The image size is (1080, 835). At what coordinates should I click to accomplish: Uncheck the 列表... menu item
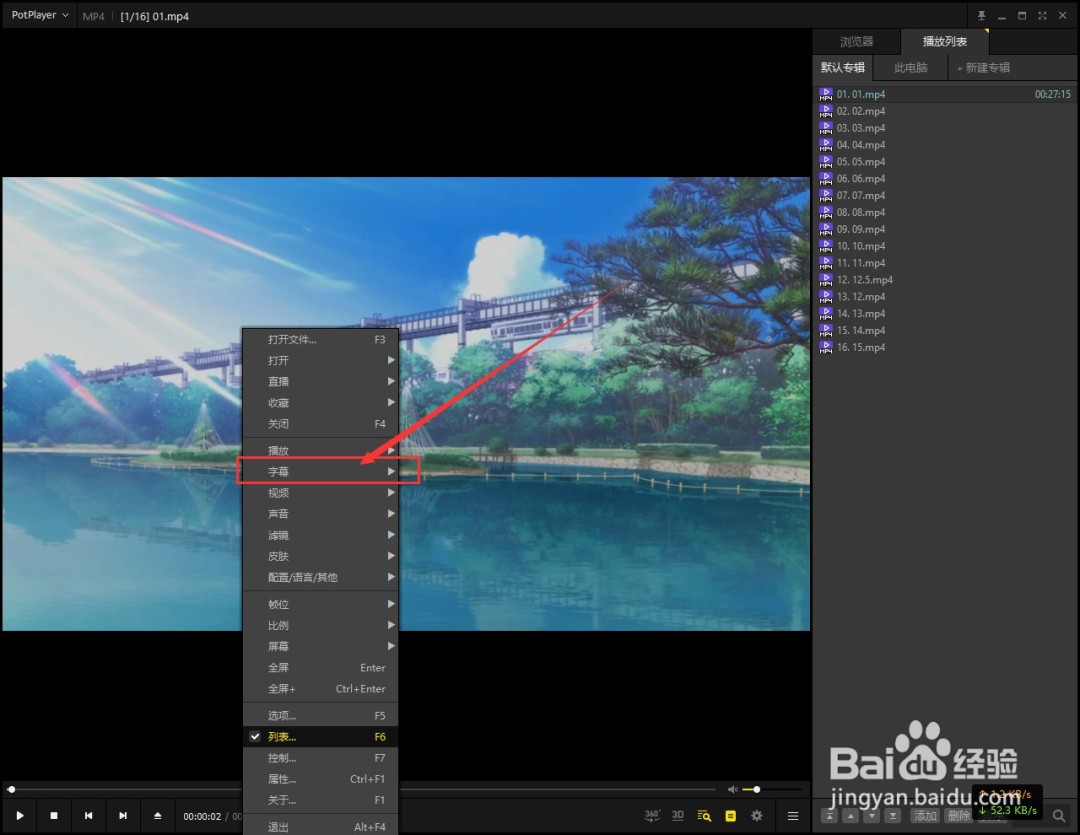(x=321, y=736)
